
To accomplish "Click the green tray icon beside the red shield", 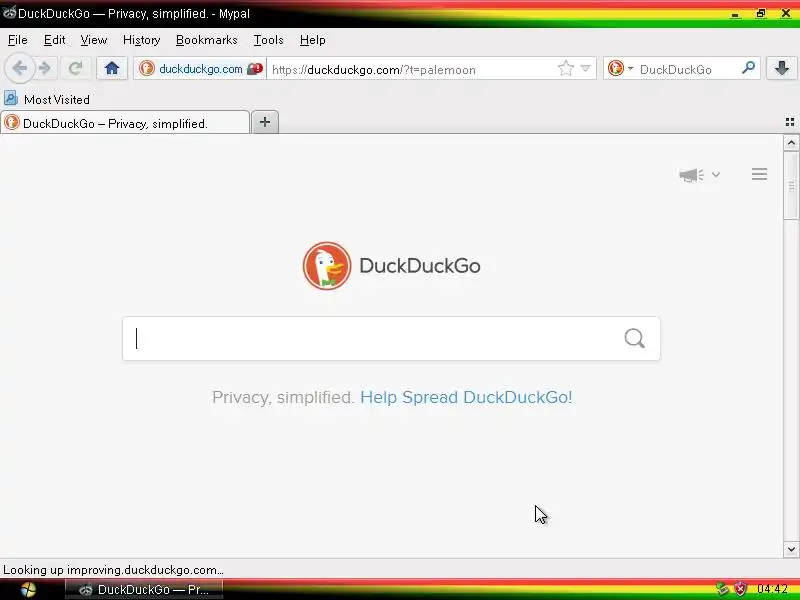I will (x=722, y=589).
